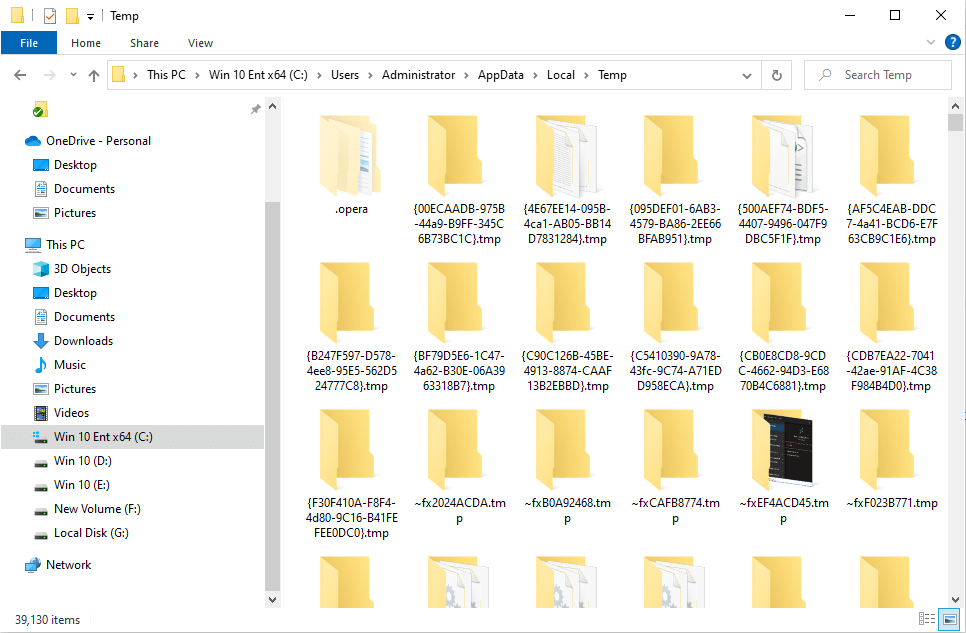The image size is (966, 633).
Task: Select the {C5410390-9A78 folder icon
Action: [671, 303]
